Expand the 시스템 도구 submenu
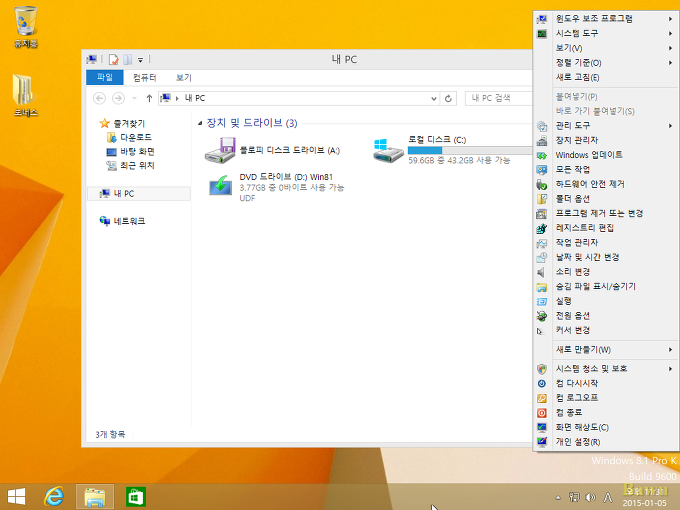Viewport: 680px width, 510px height. [x=606, y=33]
